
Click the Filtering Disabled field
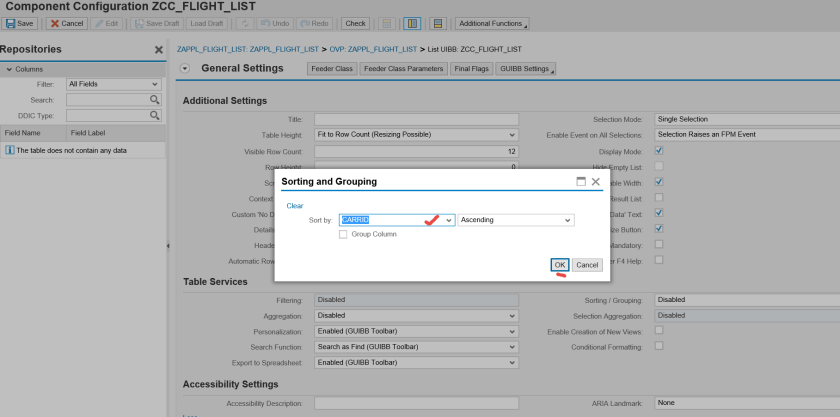point(416,300)
